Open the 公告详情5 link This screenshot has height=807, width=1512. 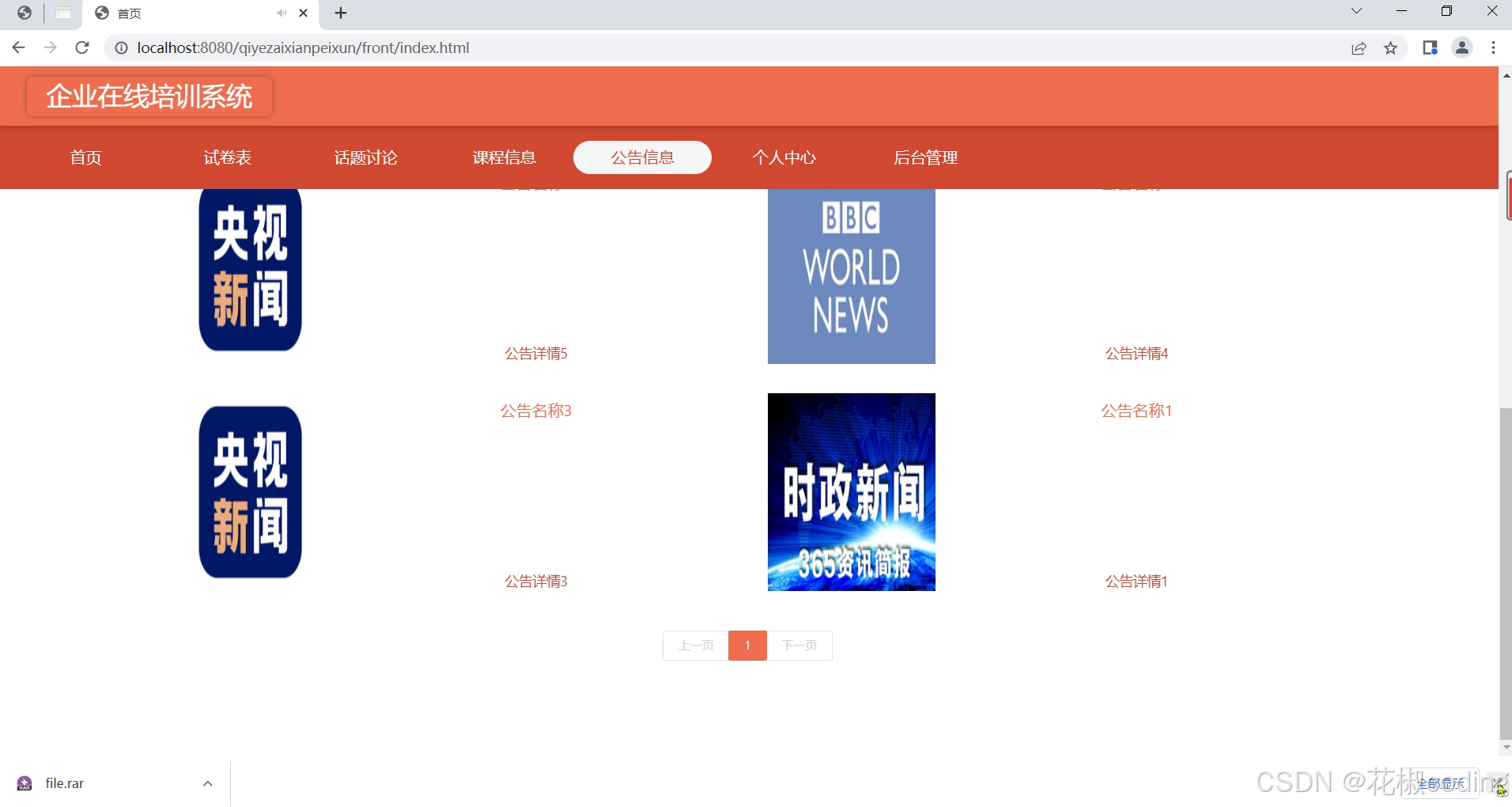click(x=535, y=353)
